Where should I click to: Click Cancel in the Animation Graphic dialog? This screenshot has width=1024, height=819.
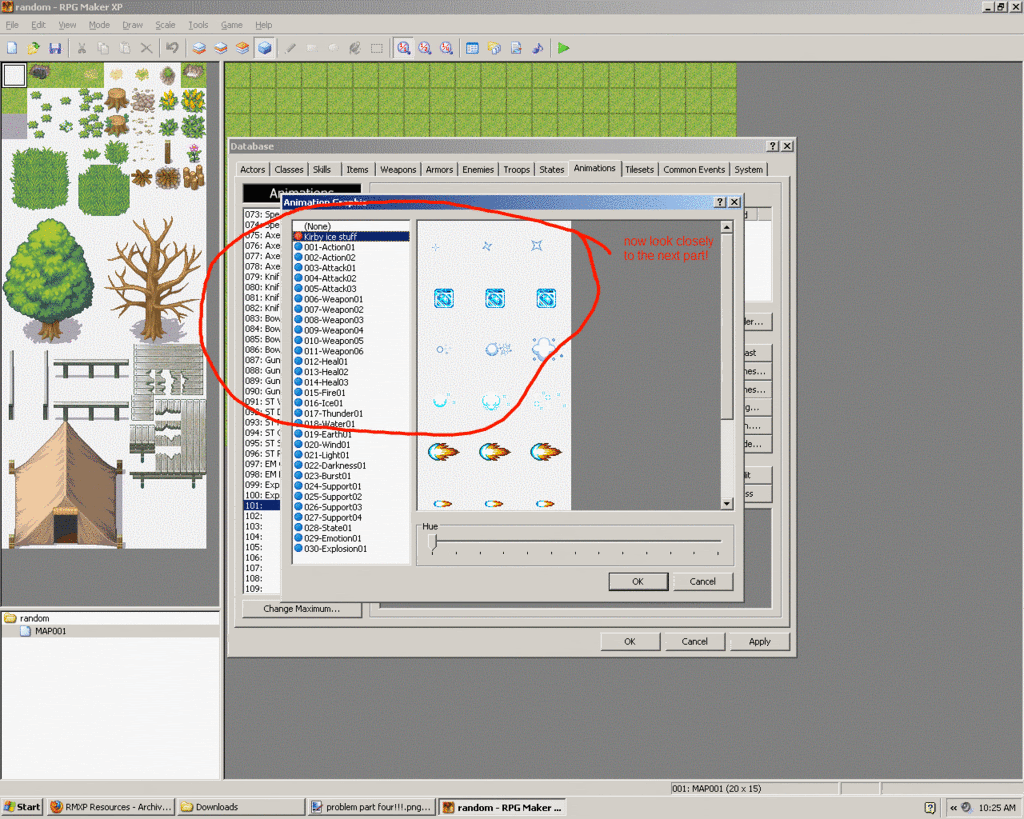(703, 581)
